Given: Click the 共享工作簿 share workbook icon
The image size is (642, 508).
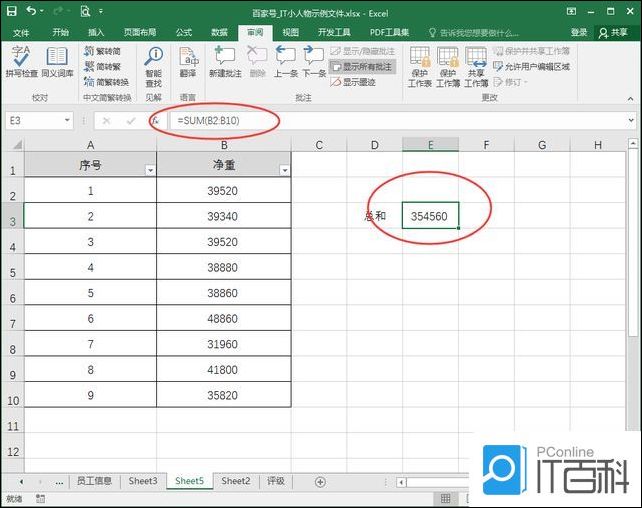Looking at the screenshot, I should coord(476,65).
